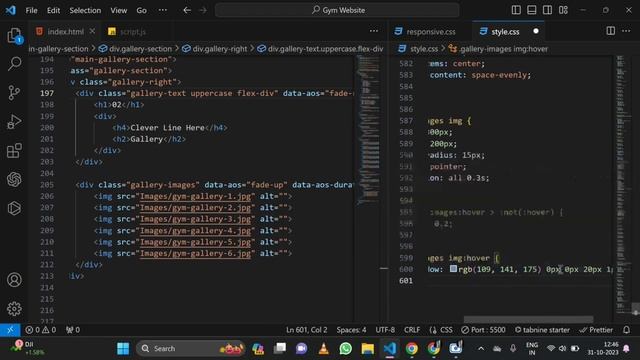Open the Edit menu
640x360 pixels.
53,10
